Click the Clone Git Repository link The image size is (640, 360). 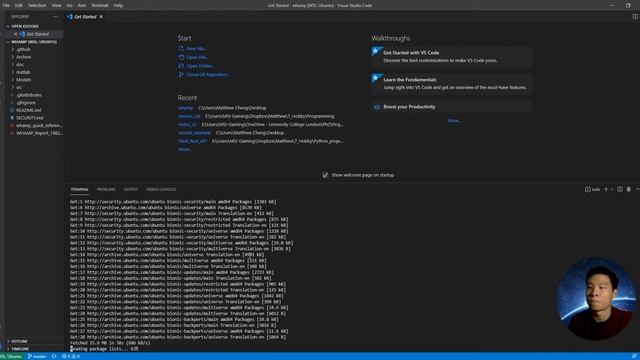pyautogui.click(x=208, y=75)
